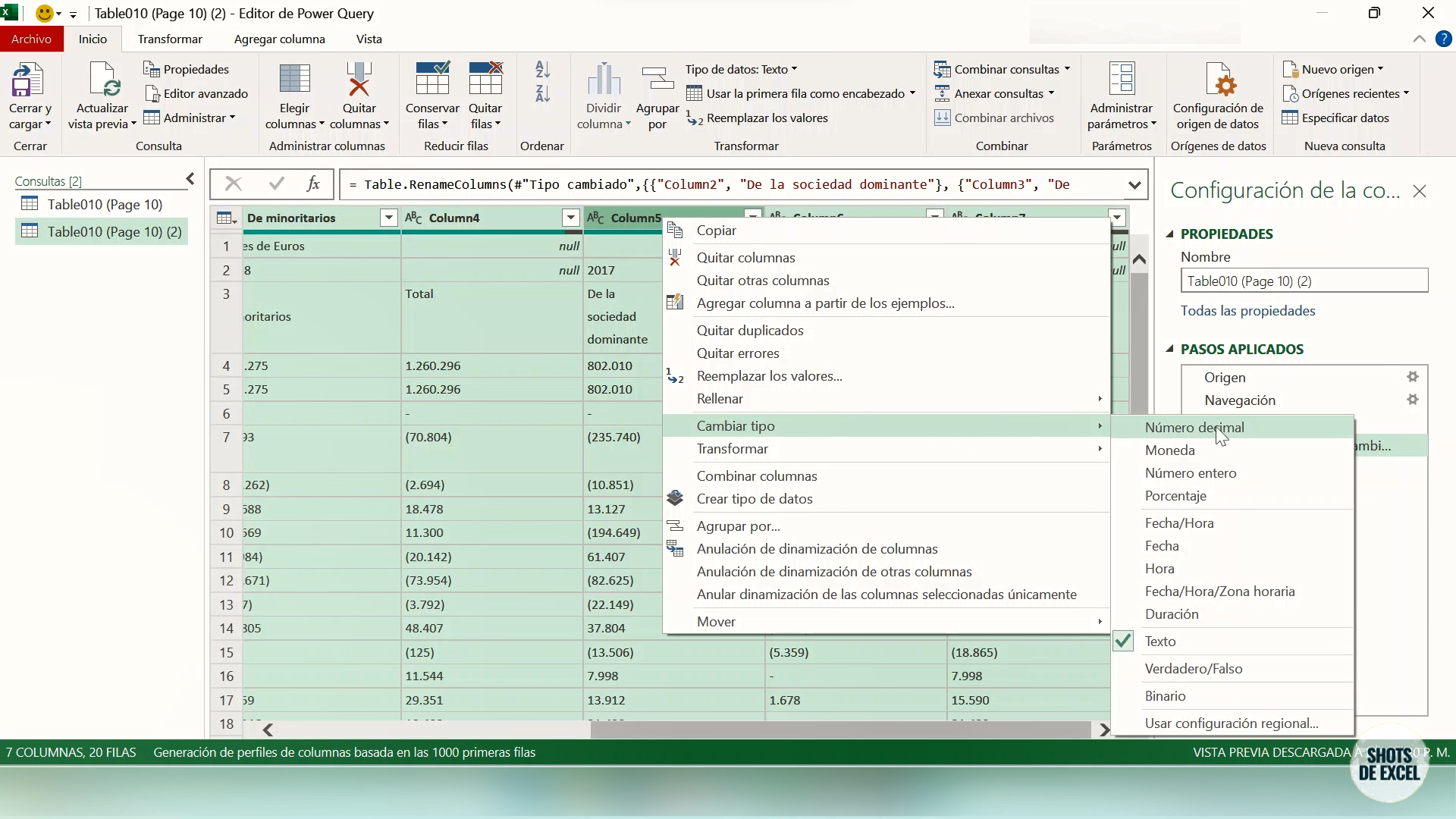The height and width of the screenshot is (819, 1456).
Task: Select Copiar from the context menu
Action: [x=886, y=231]
